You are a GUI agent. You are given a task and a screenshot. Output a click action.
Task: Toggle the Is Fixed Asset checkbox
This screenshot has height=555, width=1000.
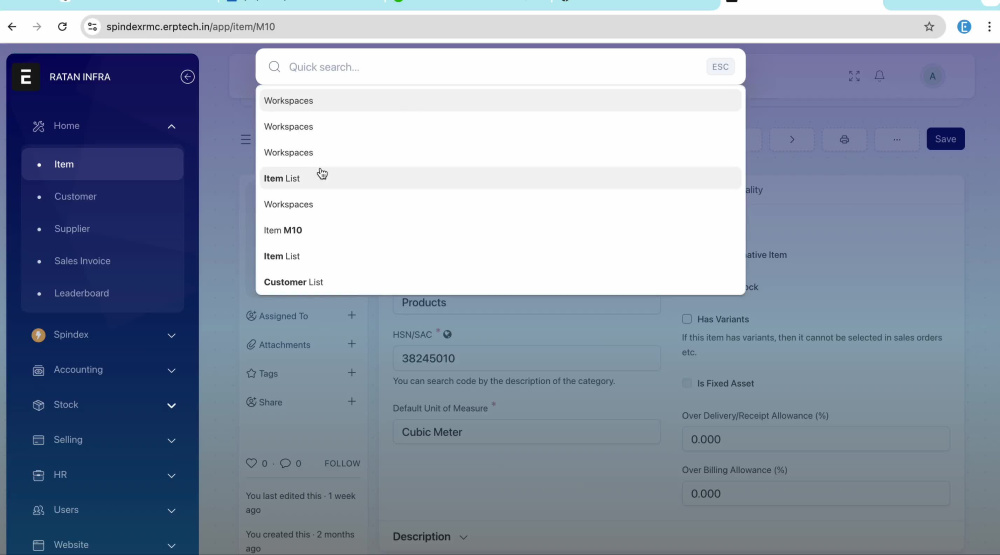pyautogui.click(x=687, y=383)
